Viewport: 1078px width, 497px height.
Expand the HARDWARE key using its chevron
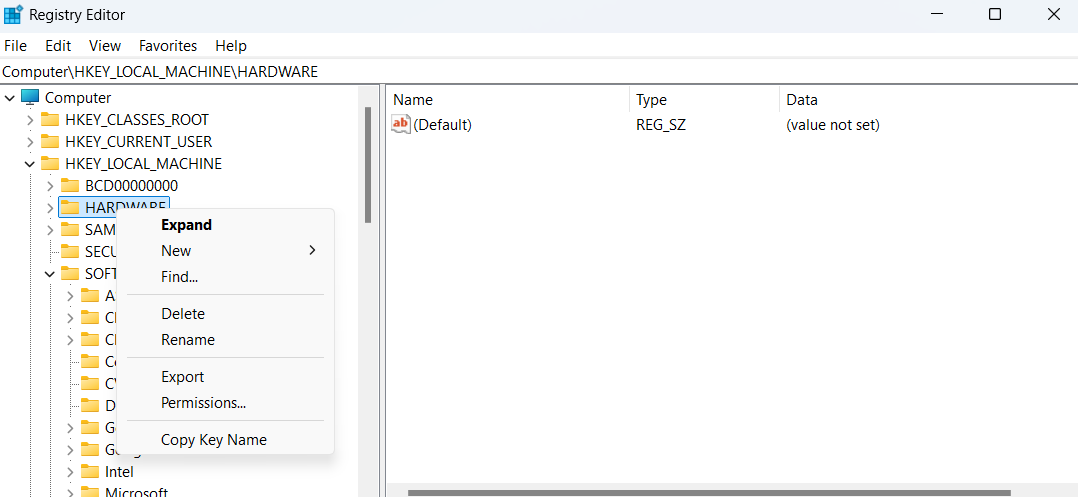50,208
